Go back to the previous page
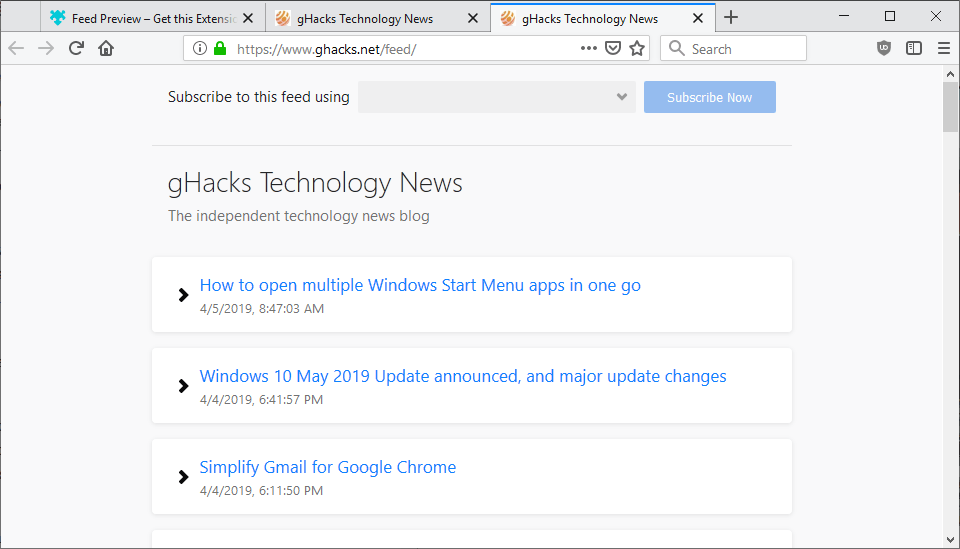The width and height of the screenshot is (960, 549). pos(16,48)
